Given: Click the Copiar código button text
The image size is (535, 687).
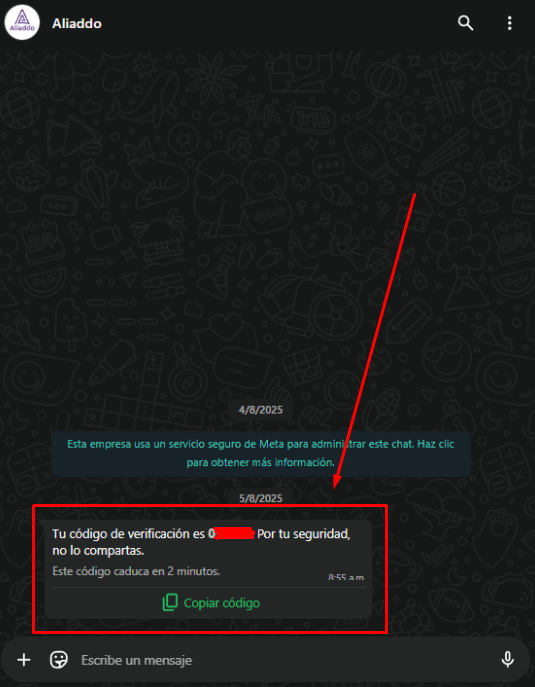Looking at the screenshot, I should pyautogui.click(x=222, y=603).
